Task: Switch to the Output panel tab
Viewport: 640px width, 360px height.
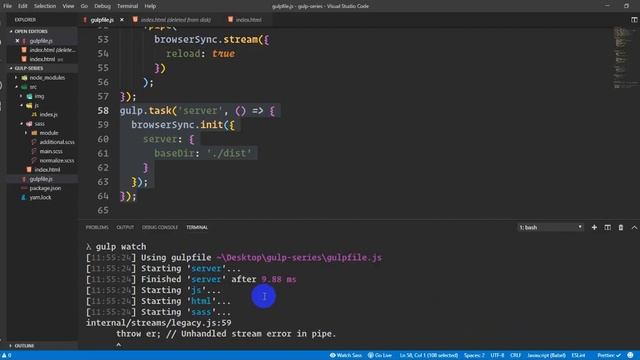Action: [x=125, y=227]
